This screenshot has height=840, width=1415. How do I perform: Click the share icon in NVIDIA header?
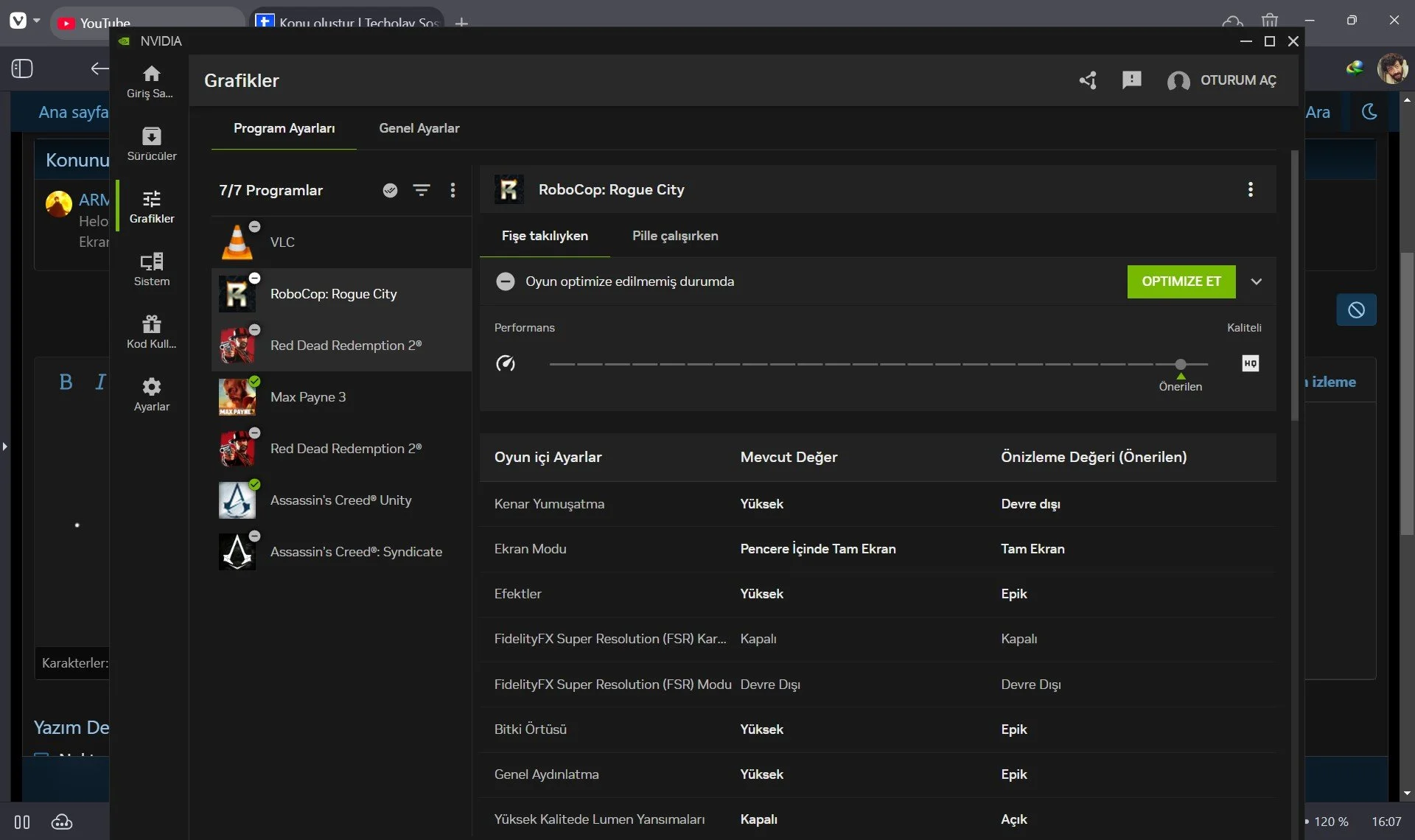pos(1088,80)
